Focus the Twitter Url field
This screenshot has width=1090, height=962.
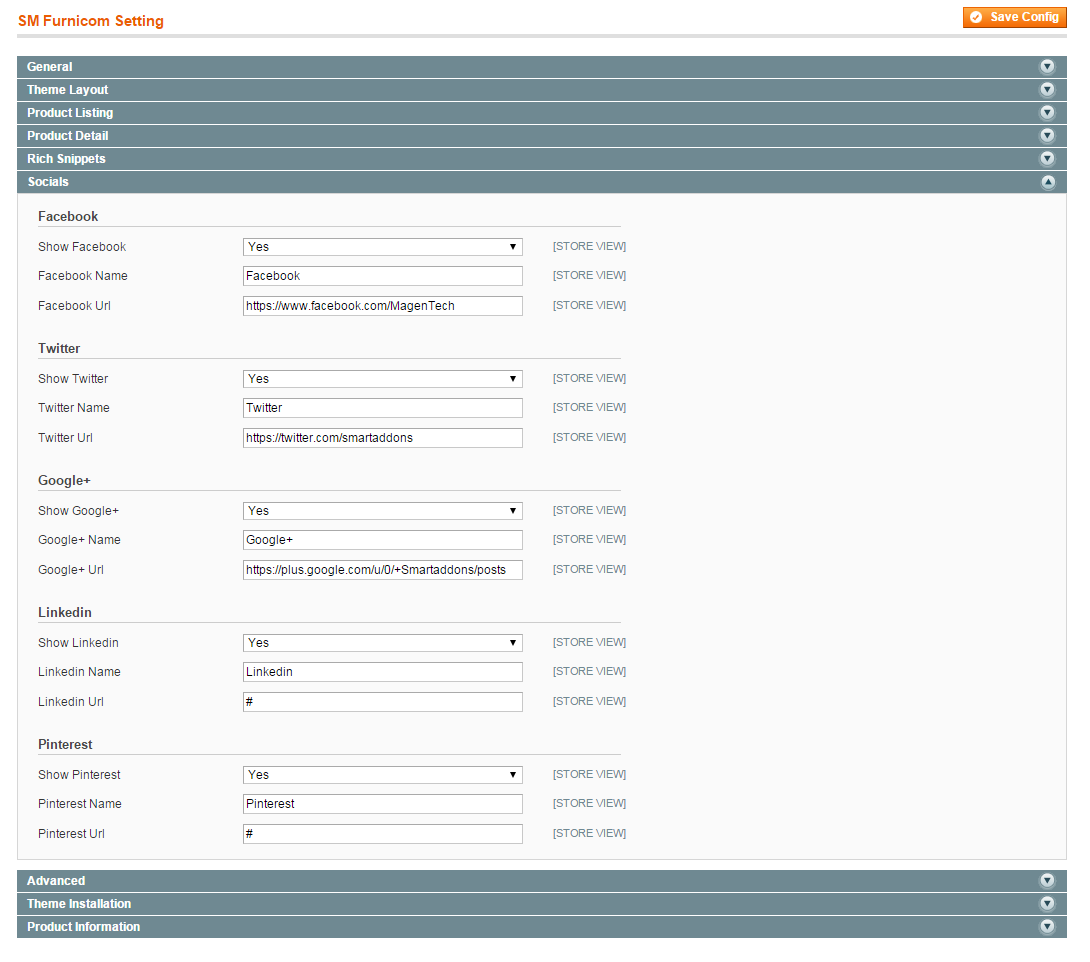382,438
